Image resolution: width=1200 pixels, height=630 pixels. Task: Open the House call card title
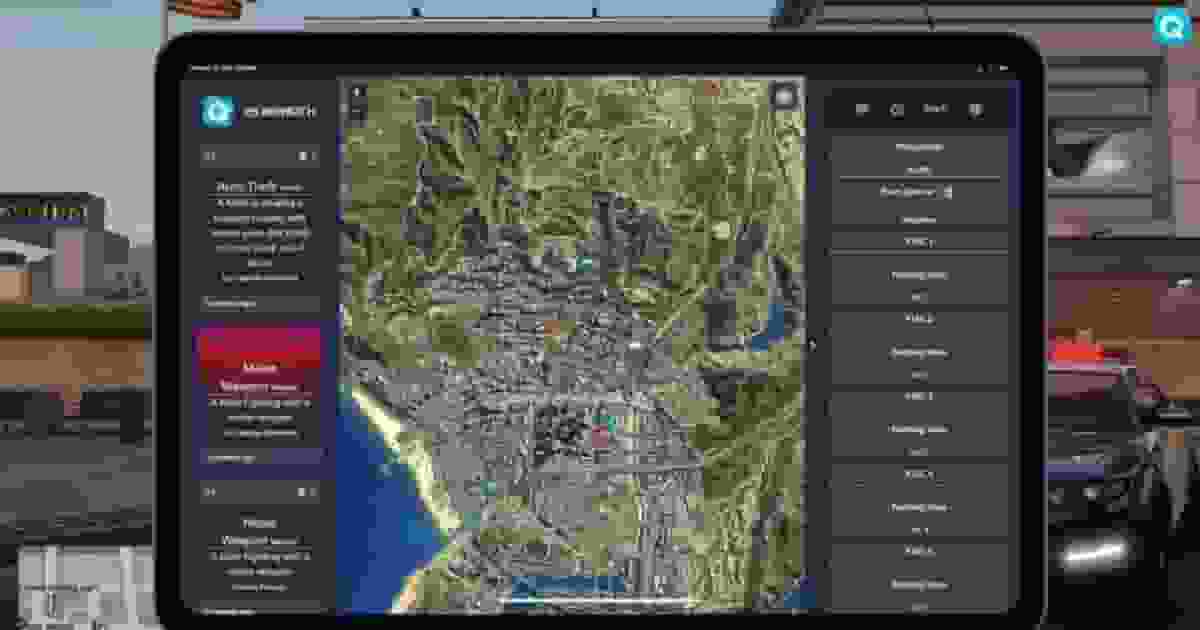click(259, 523)
